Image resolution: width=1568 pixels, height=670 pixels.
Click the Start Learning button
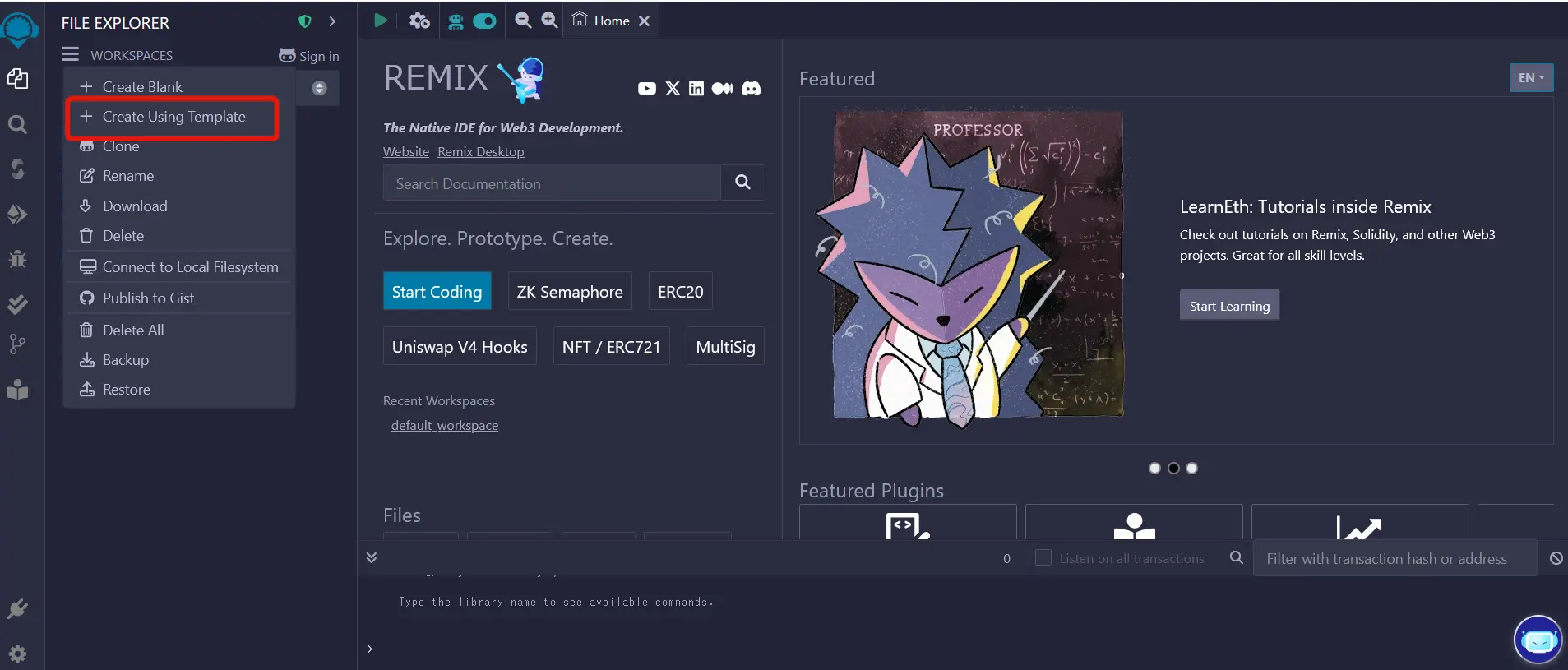[x=1229, y=306]
